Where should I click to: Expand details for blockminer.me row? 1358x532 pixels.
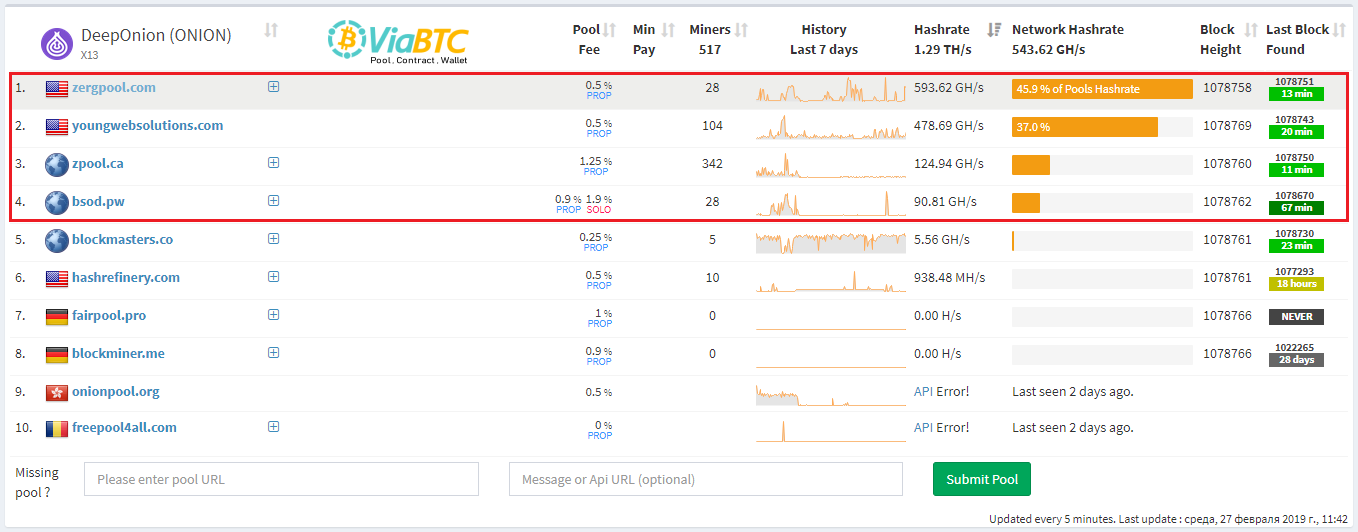pyautogui.click(x=273, y=352)
